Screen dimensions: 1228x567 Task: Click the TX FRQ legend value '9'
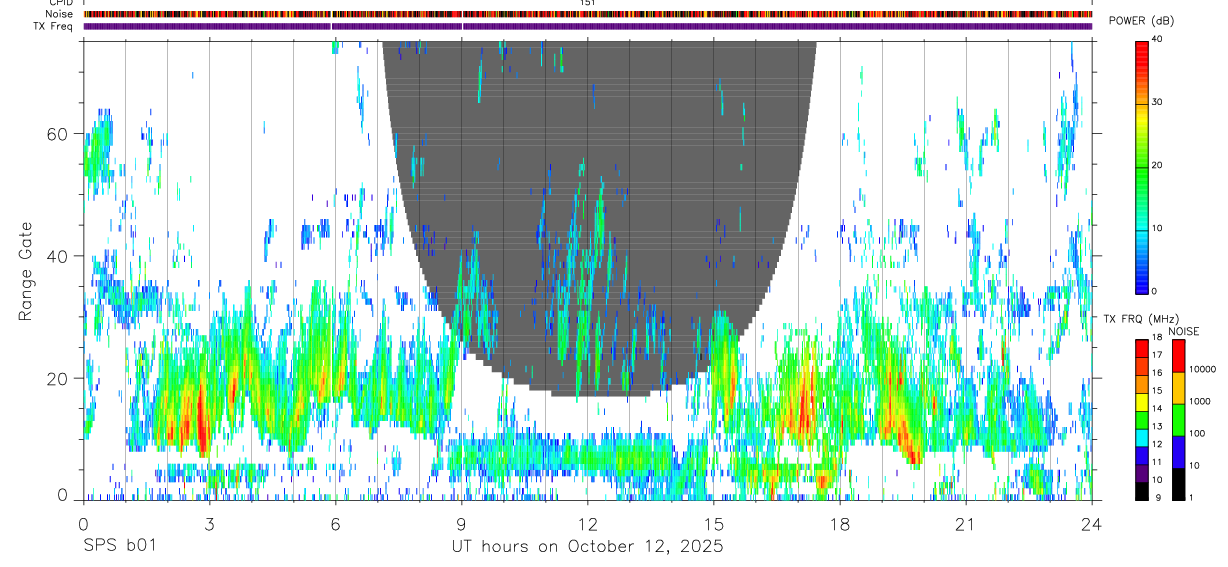(x=1158, y=498)
